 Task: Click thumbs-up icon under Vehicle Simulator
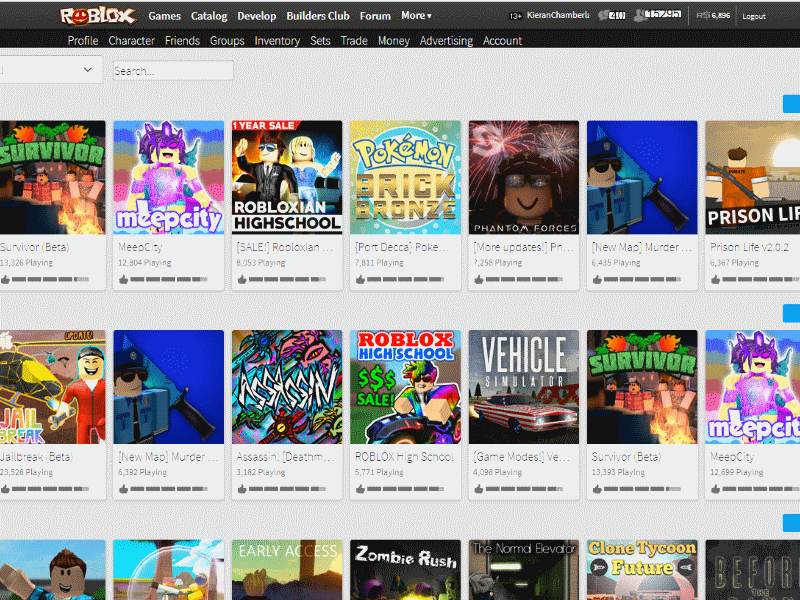(x=478, y=487)
